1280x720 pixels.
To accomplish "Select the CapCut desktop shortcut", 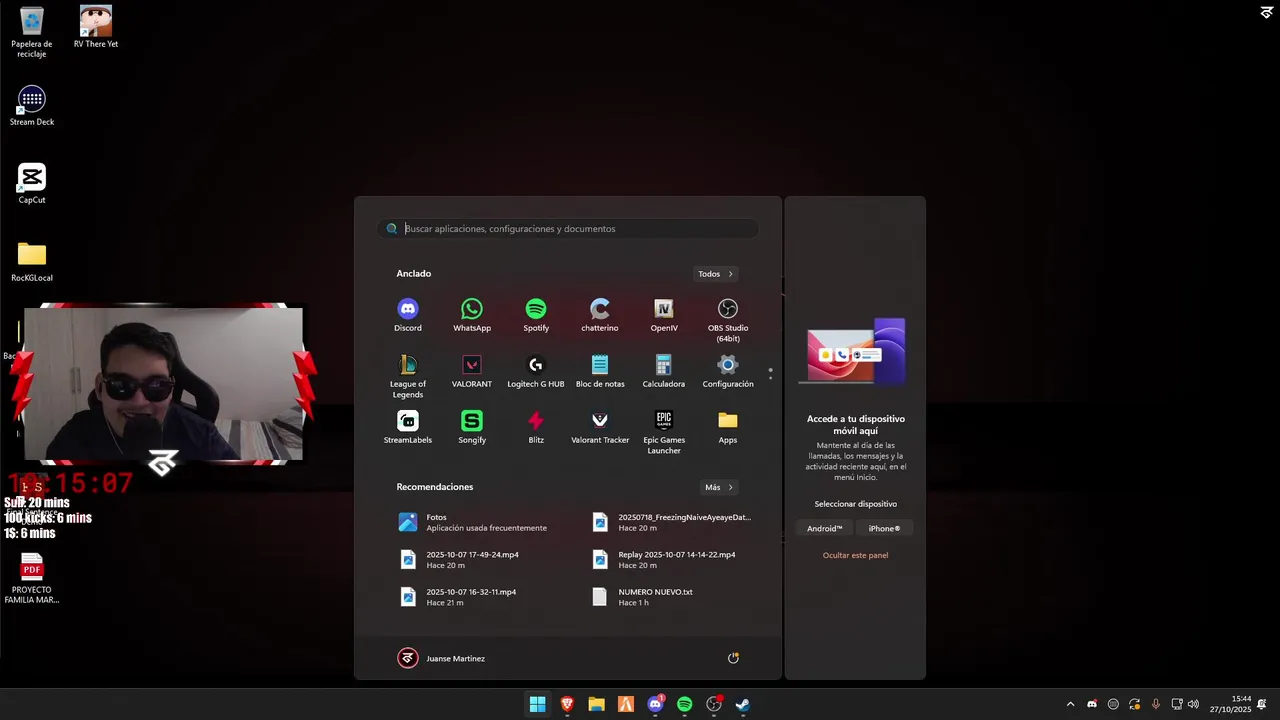I will pyautogui.click(x=32, y=184).
